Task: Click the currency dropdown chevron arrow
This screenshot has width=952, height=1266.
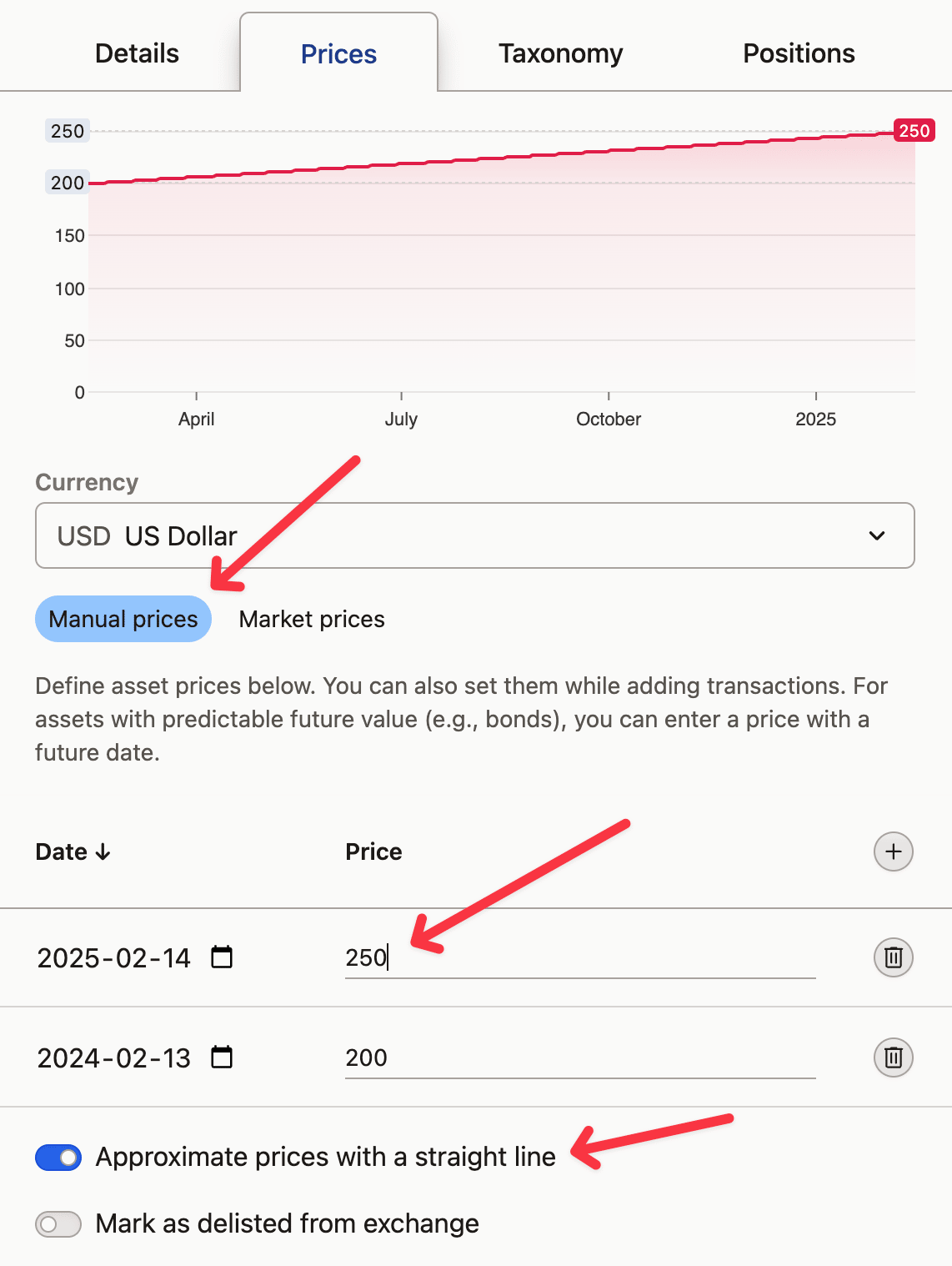Action: tap(877, 535)
